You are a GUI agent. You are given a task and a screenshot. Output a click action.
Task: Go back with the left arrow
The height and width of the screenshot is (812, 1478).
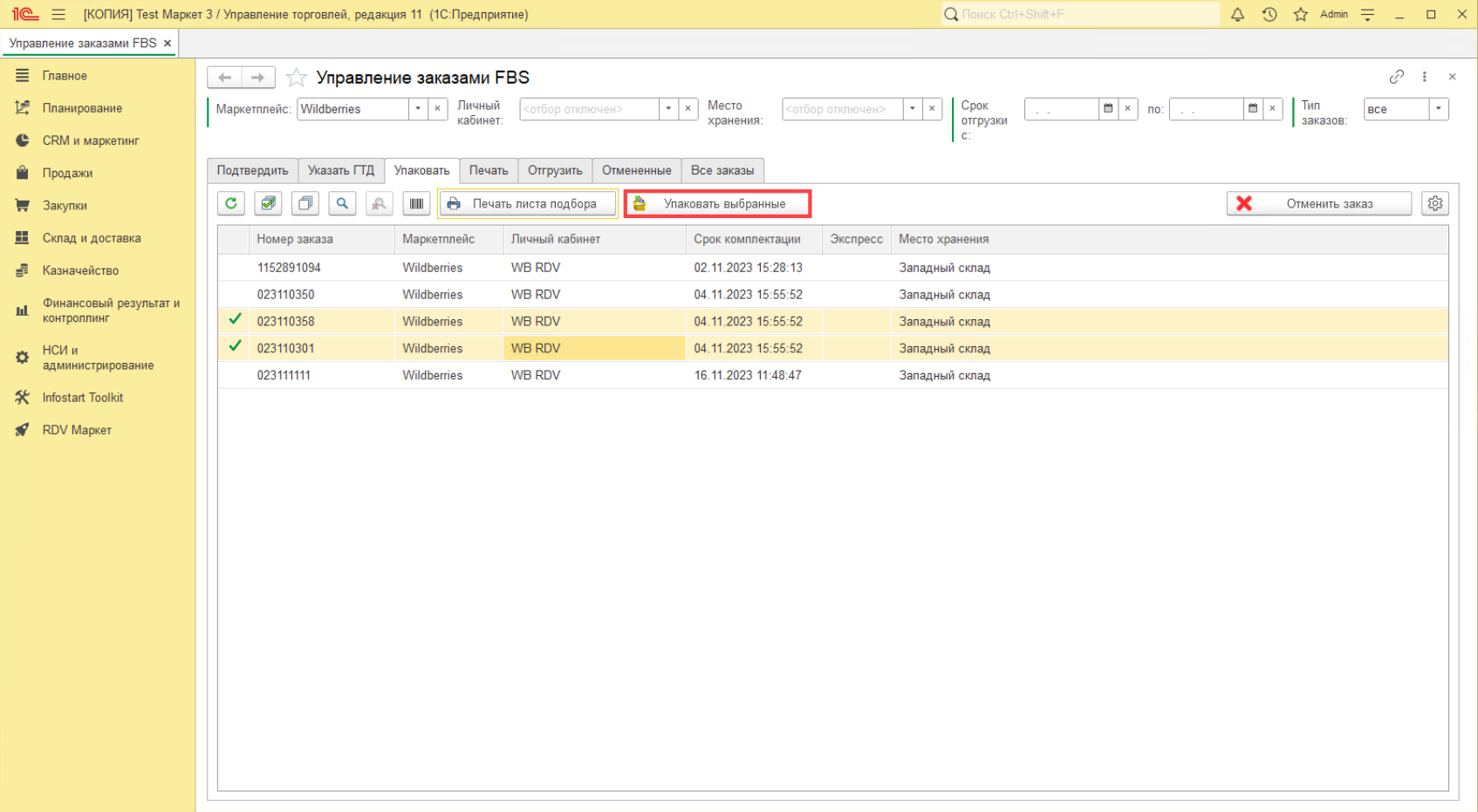(x=224, y=78)
